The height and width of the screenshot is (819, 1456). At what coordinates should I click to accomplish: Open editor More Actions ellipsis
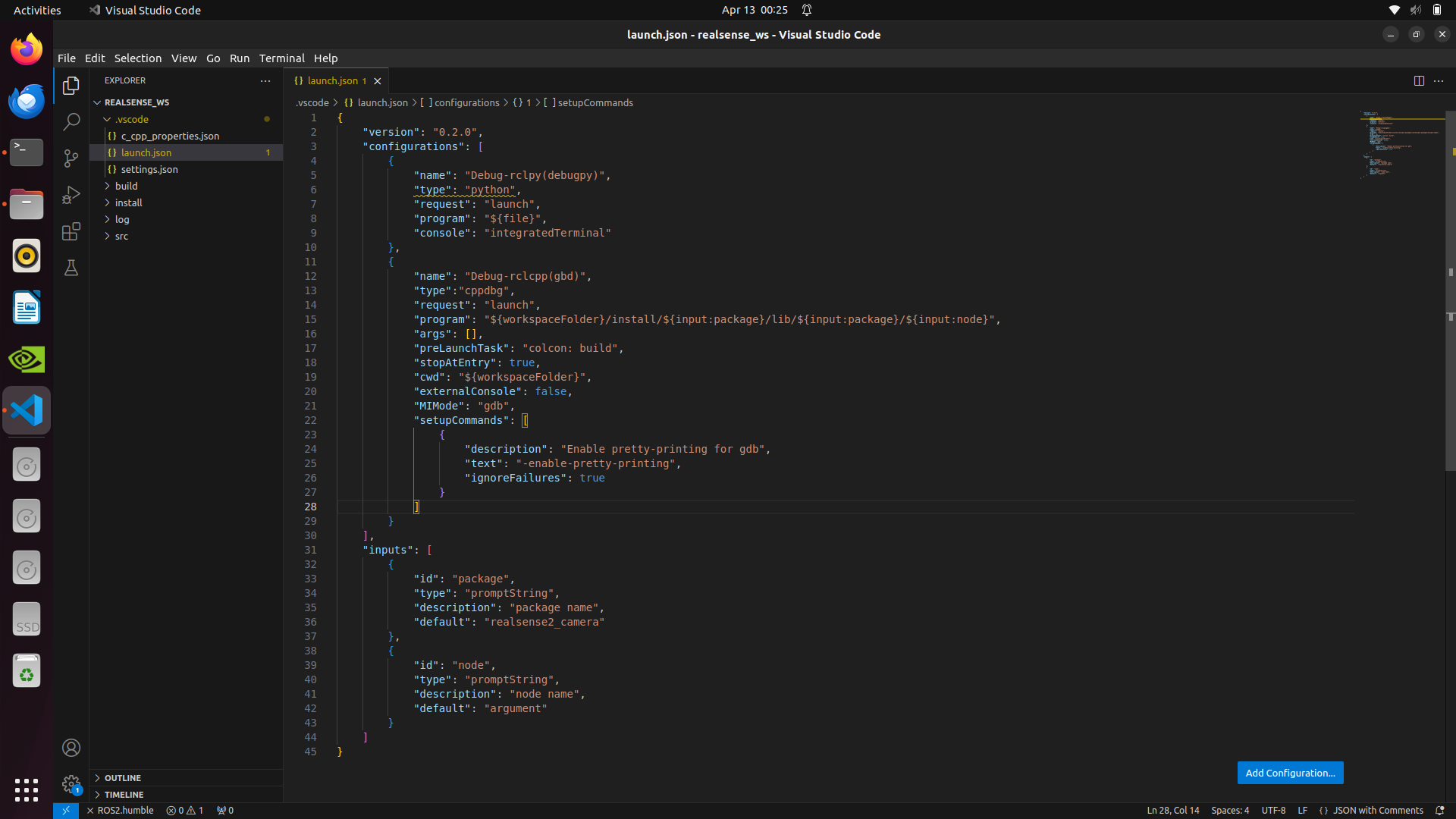[1439, 81]
